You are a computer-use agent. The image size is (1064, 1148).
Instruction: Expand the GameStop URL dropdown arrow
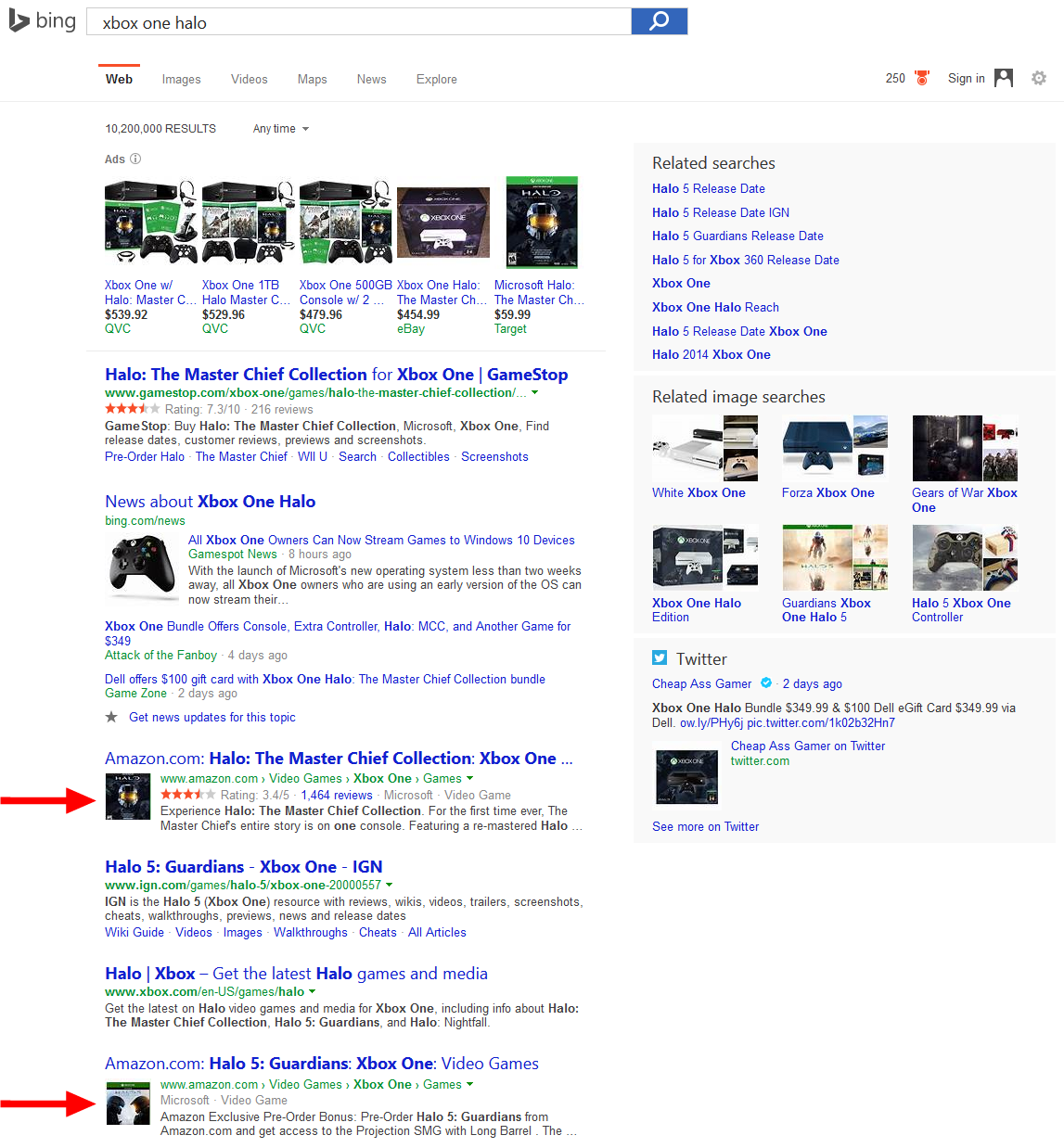coord(534,393)
